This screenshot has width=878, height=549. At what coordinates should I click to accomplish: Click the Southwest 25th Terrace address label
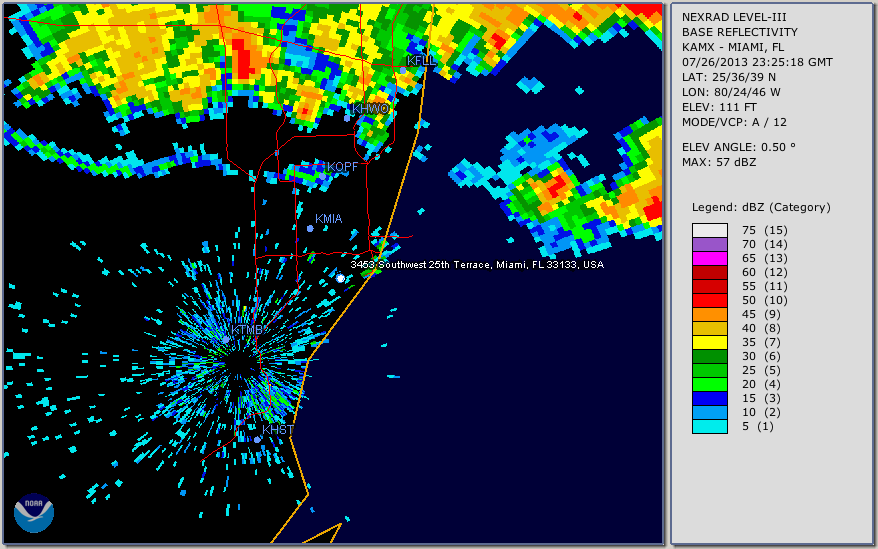pos(477,265)
